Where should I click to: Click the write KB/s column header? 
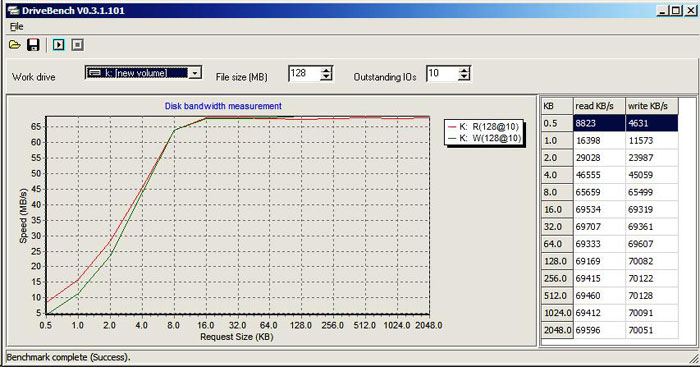coord(652,106)
